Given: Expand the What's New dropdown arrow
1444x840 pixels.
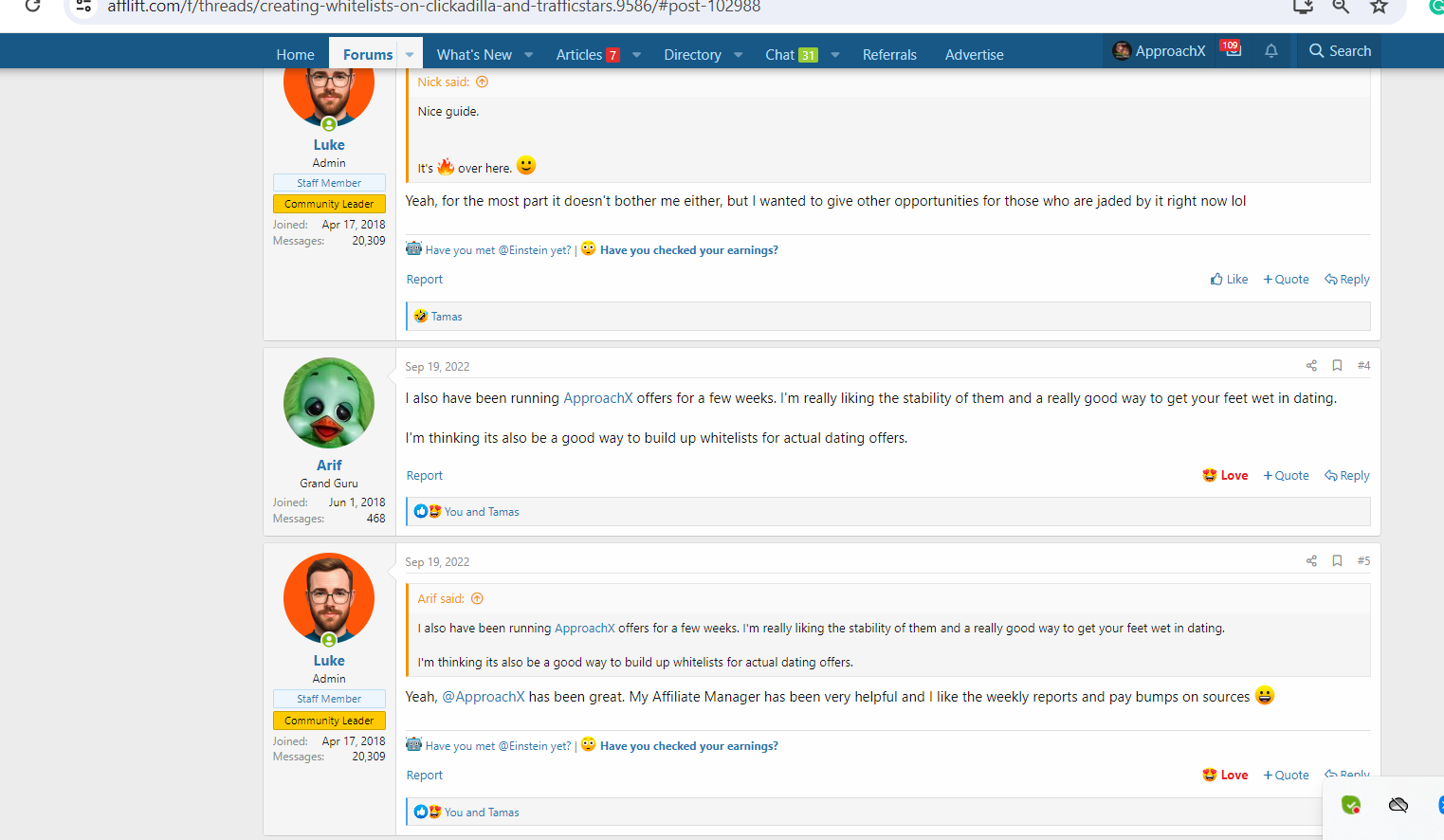Looking at the screenshot, I should click(x=529, y=55).
